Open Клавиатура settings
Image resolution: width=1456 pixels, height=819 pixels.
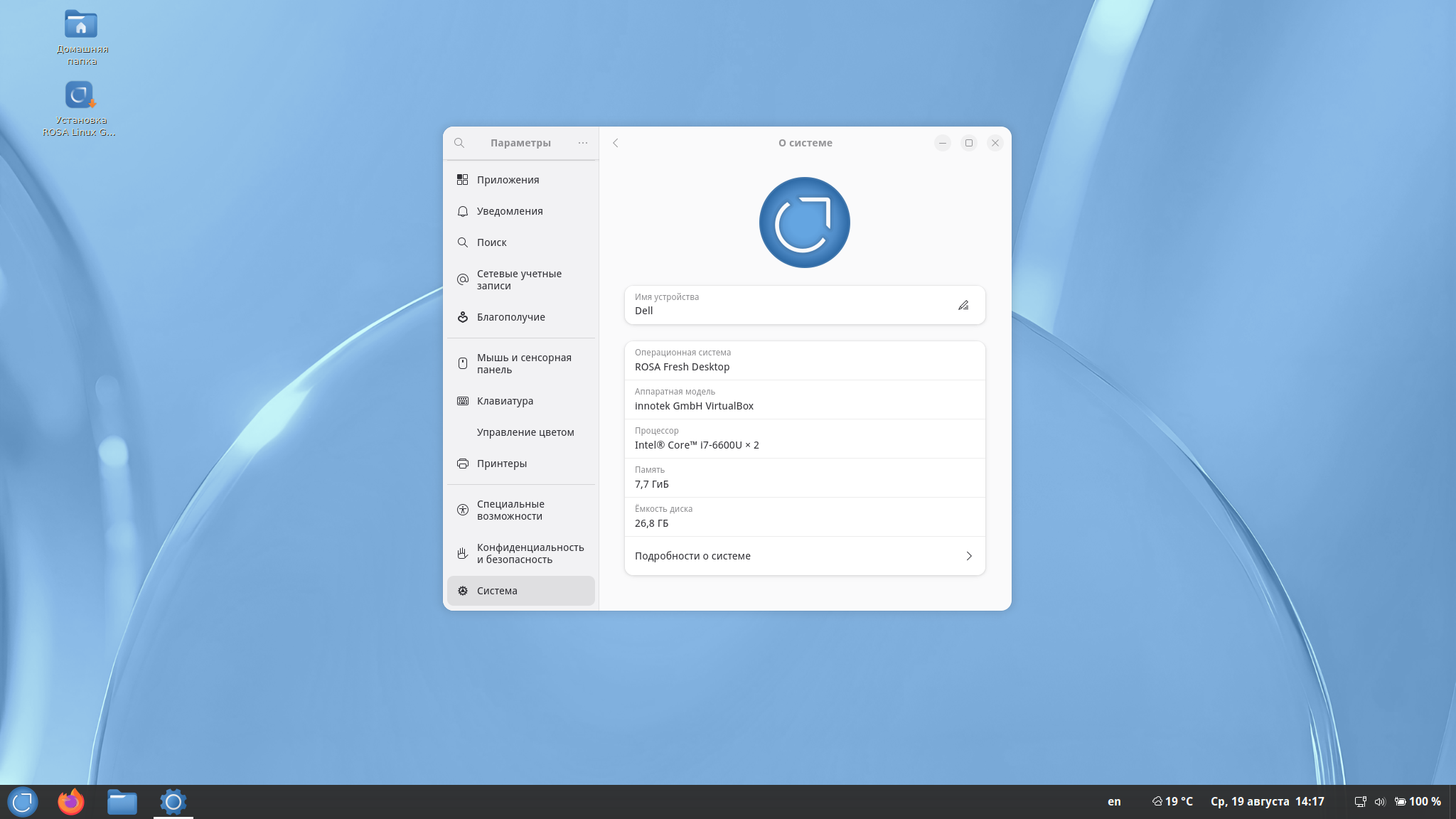[x=521, y=401]
